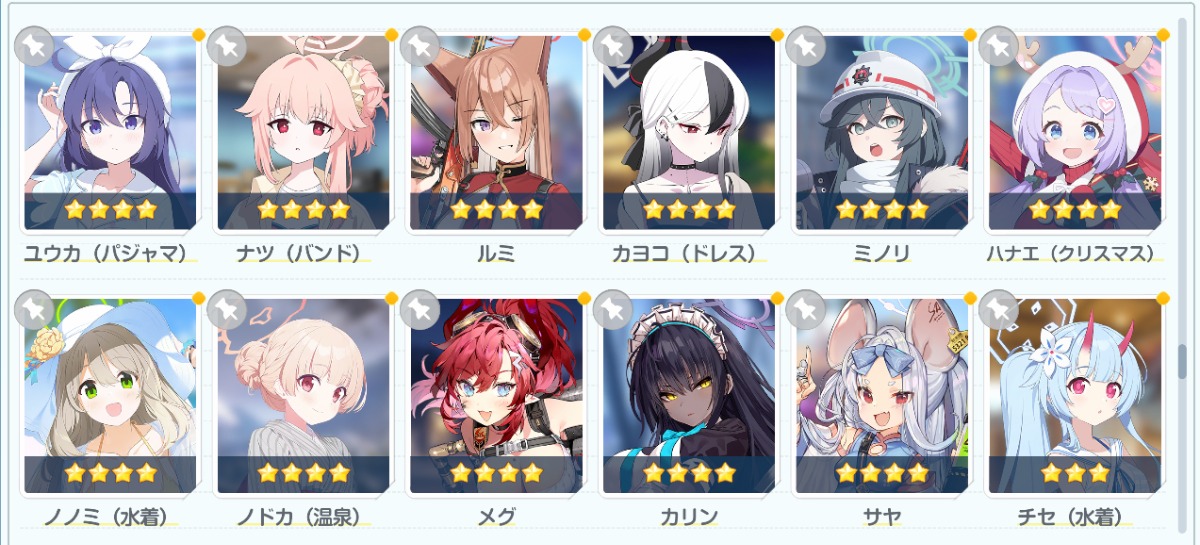Toggle the pin icon on メグ's card
The image size is (1200, 545).
420,310
